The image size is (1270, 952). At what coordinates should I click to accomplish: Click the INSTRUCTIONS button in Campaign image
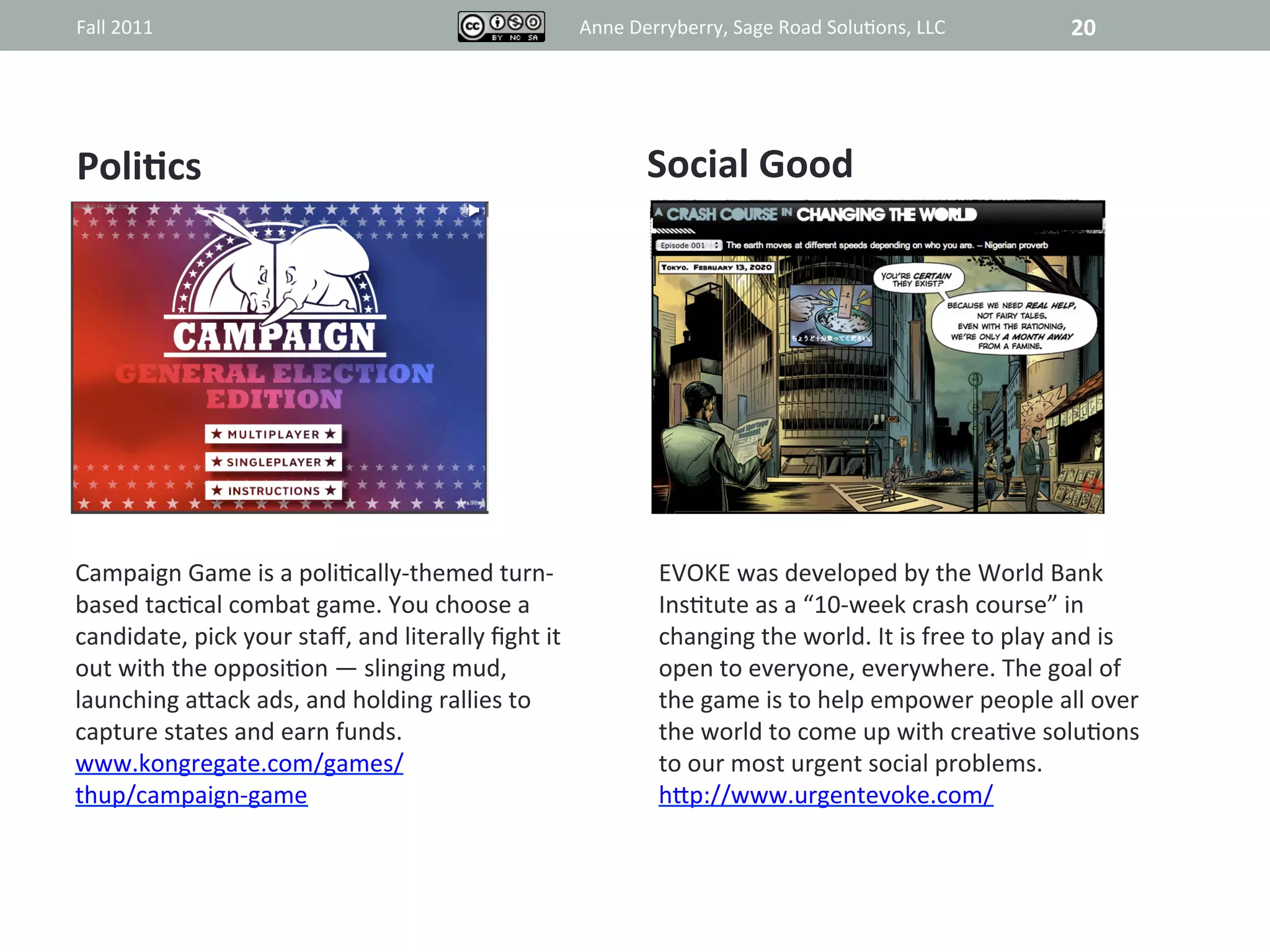(273, 490)
